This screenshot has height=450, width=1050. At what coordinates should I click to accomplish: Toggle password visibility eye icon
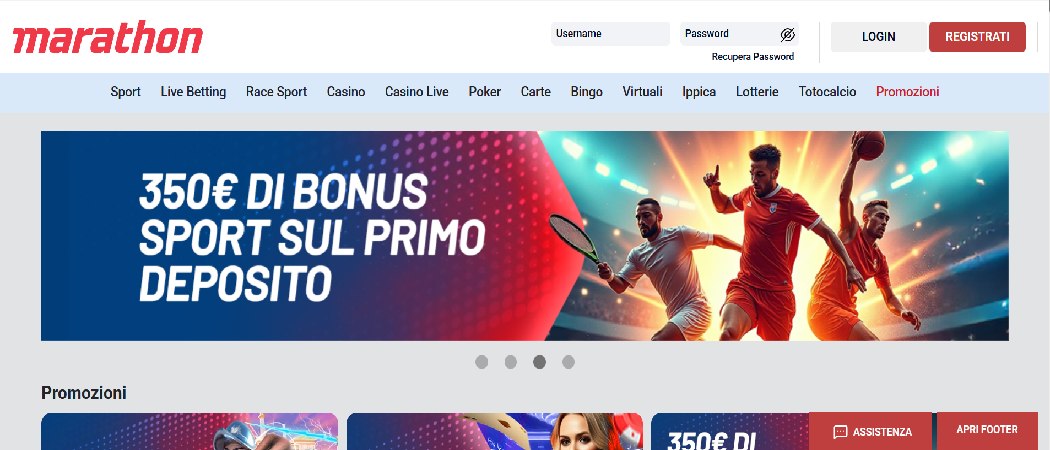[x=788, y=34]
